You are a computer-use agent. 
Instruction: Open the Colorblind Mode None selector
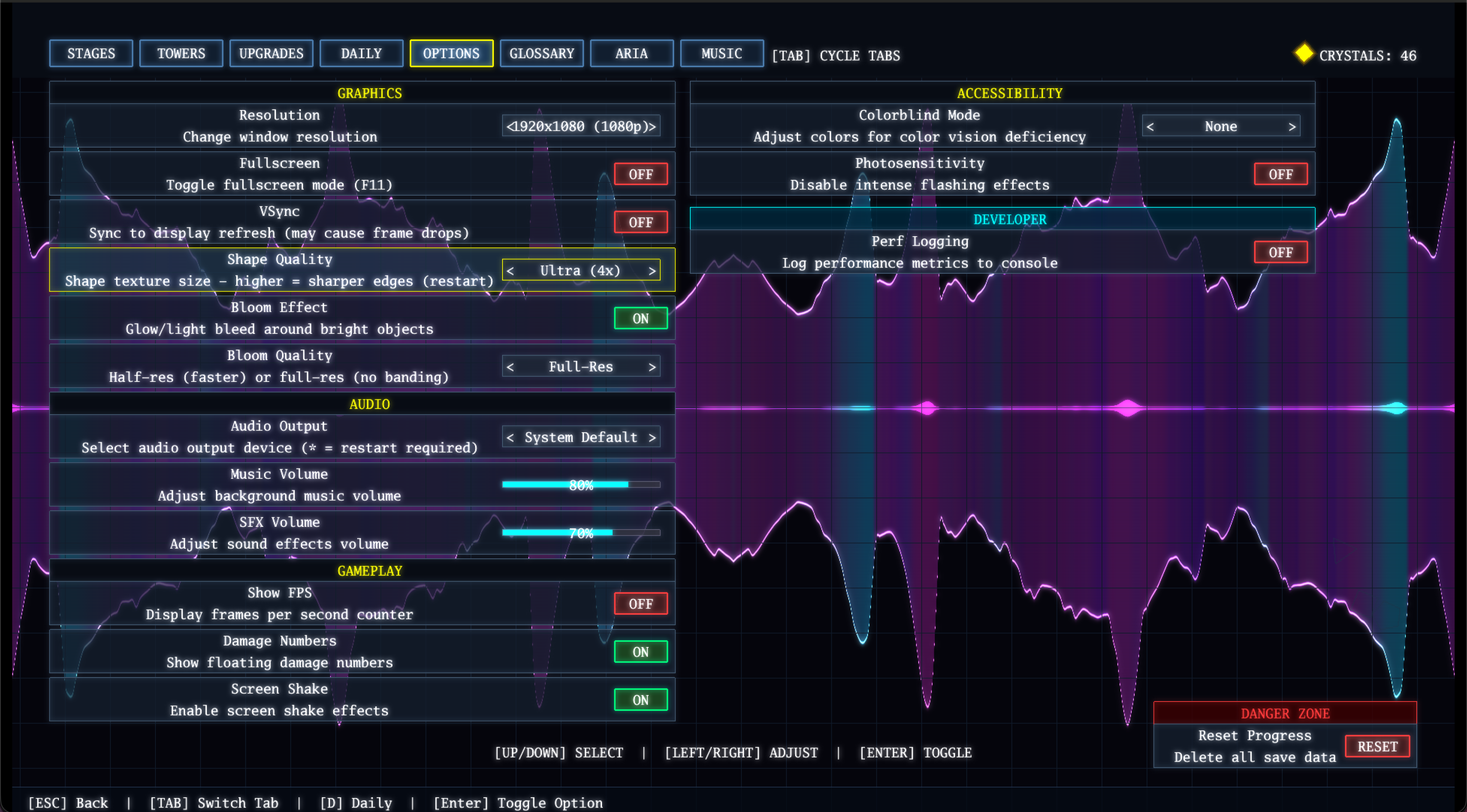point(1220,127)
